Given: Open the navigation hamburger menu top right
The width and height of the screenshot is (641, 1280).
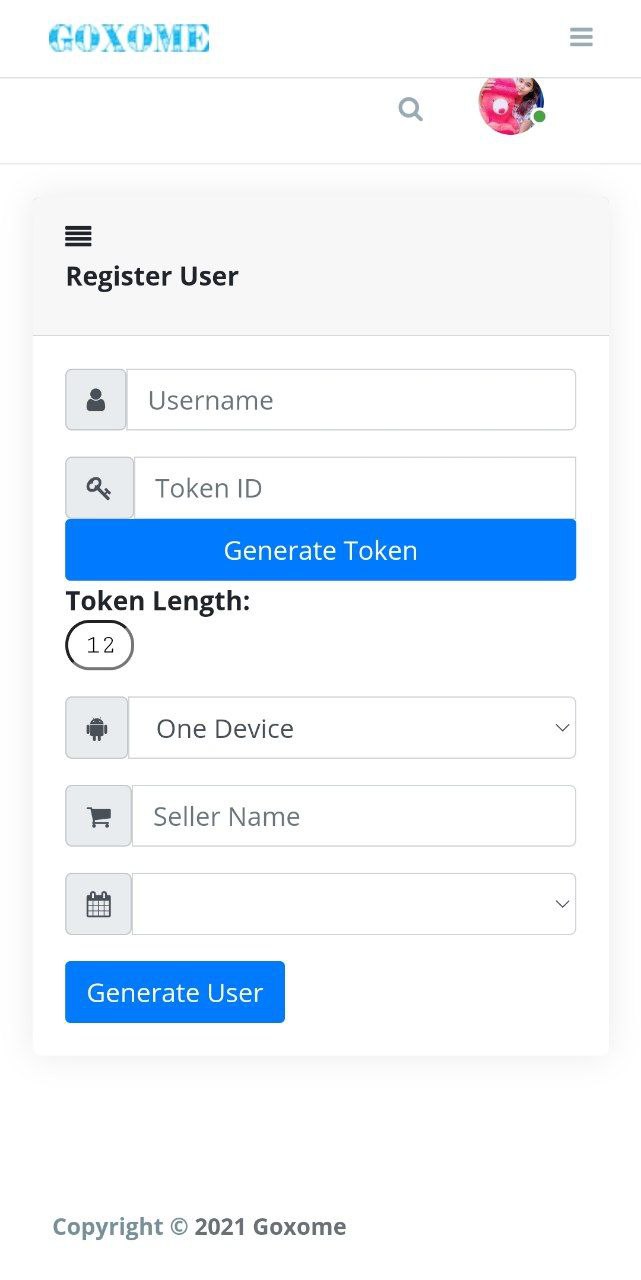Looking at the screenshot, I should [x=581, y=37].
